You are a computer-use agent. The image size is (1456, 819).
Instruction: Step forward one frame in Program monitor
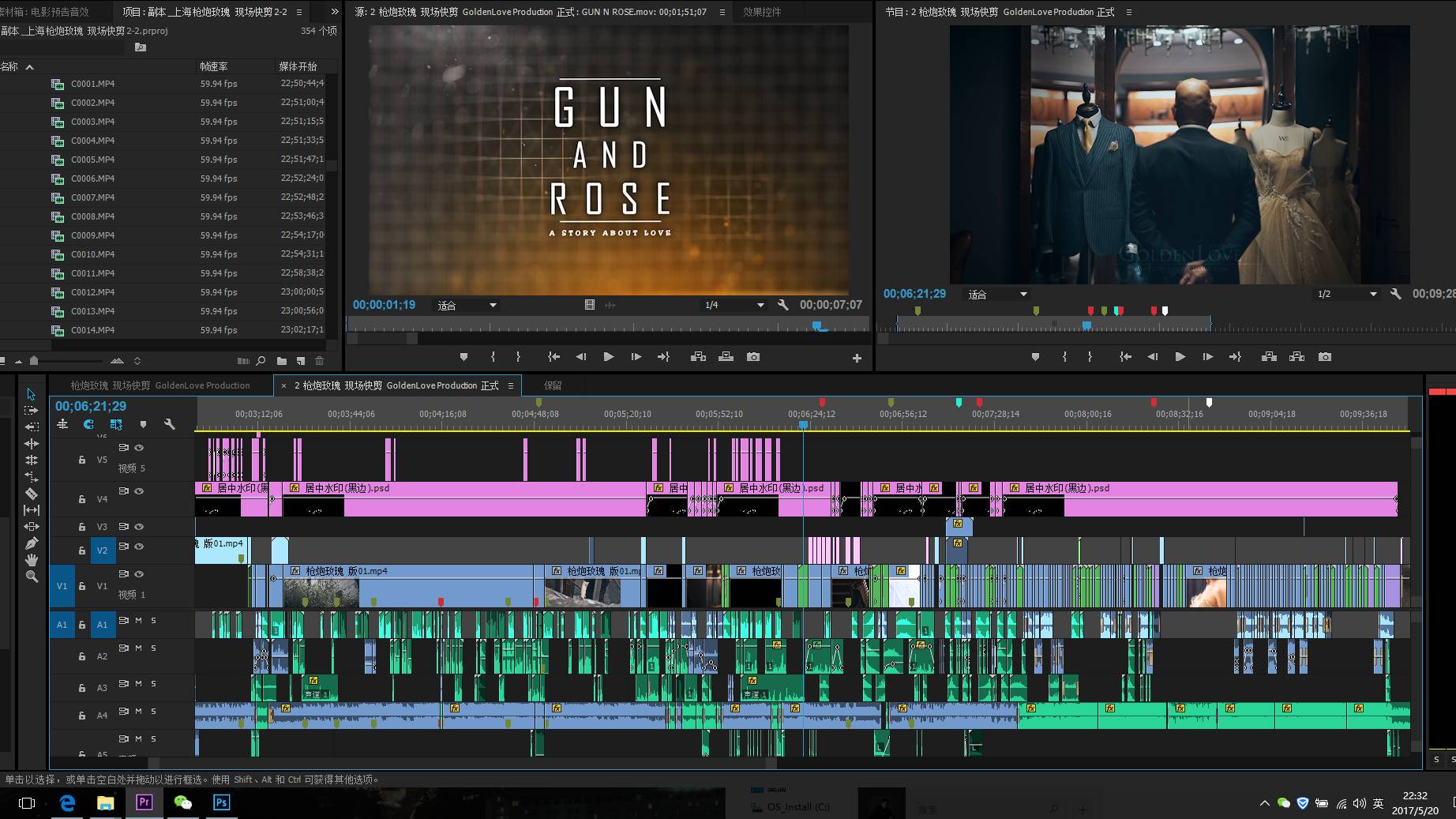pyautogui.click(x=1207, y=357)
